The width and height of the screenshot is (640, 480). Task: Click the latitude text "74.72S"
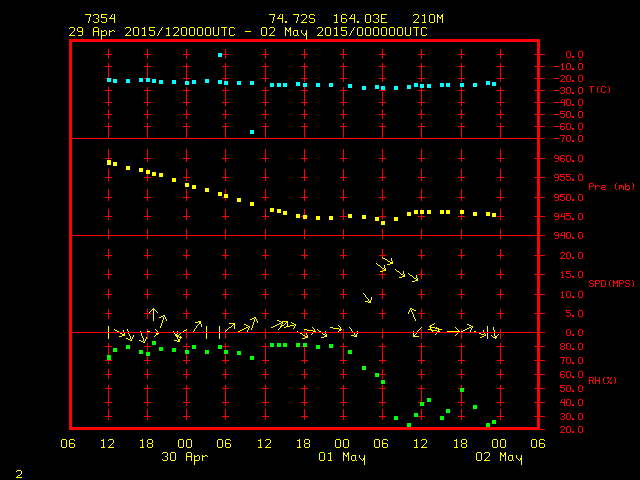[x=292, y=19]
